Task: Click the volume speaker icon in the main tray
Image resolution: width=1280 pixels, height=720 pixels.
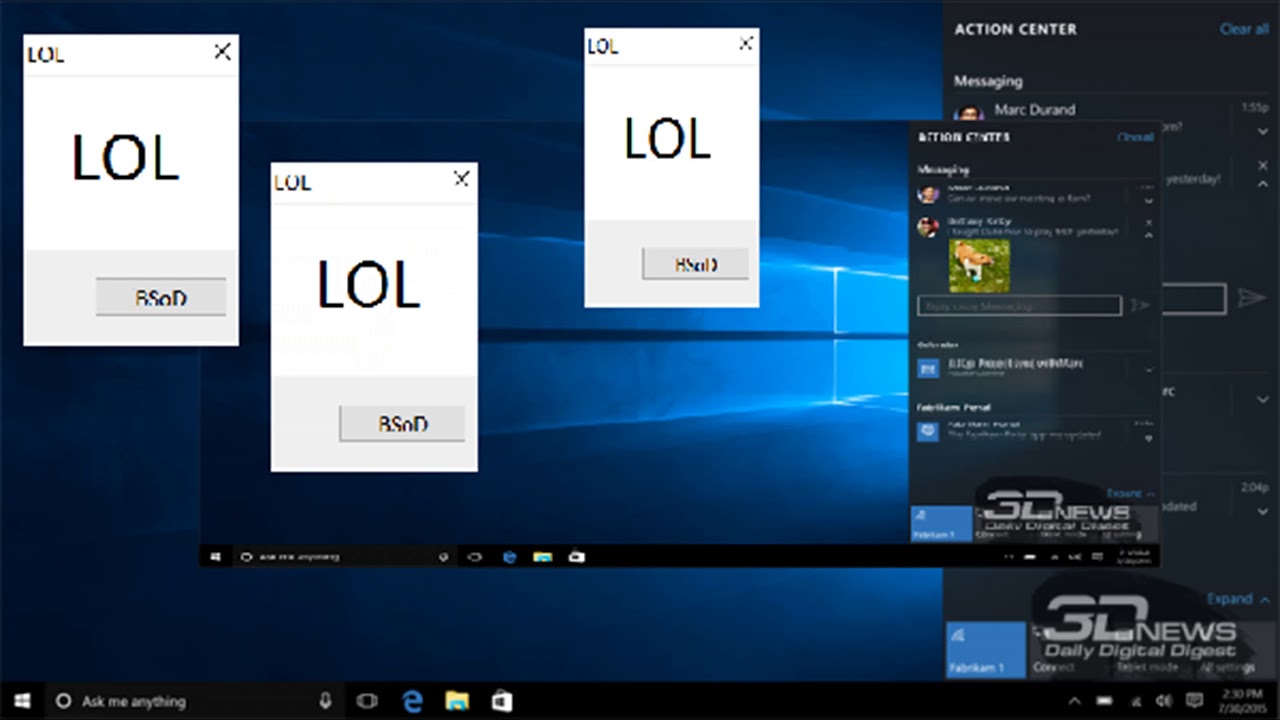Action: 1165,701
